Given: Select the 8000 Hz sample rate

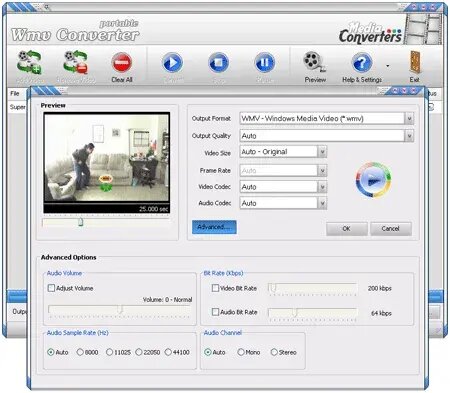Looking at the screenshot, I should (80, 352).
